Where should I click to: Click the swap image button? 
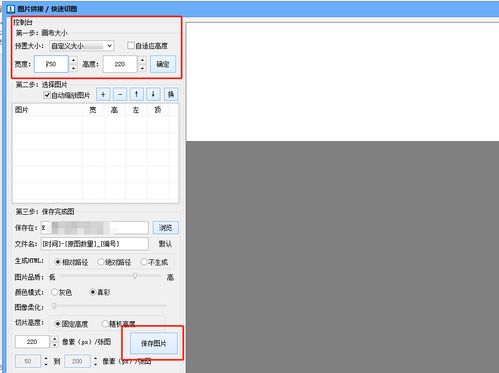tap(171, 94)
